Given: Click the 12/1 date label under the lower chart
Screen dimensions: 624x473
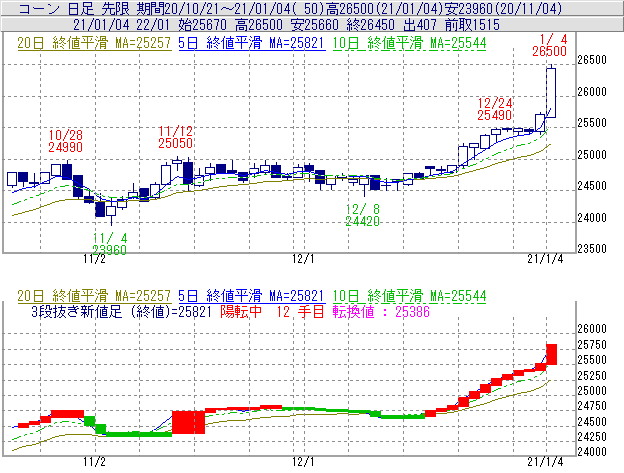Looking at the screenshot, I should (303, 461).
